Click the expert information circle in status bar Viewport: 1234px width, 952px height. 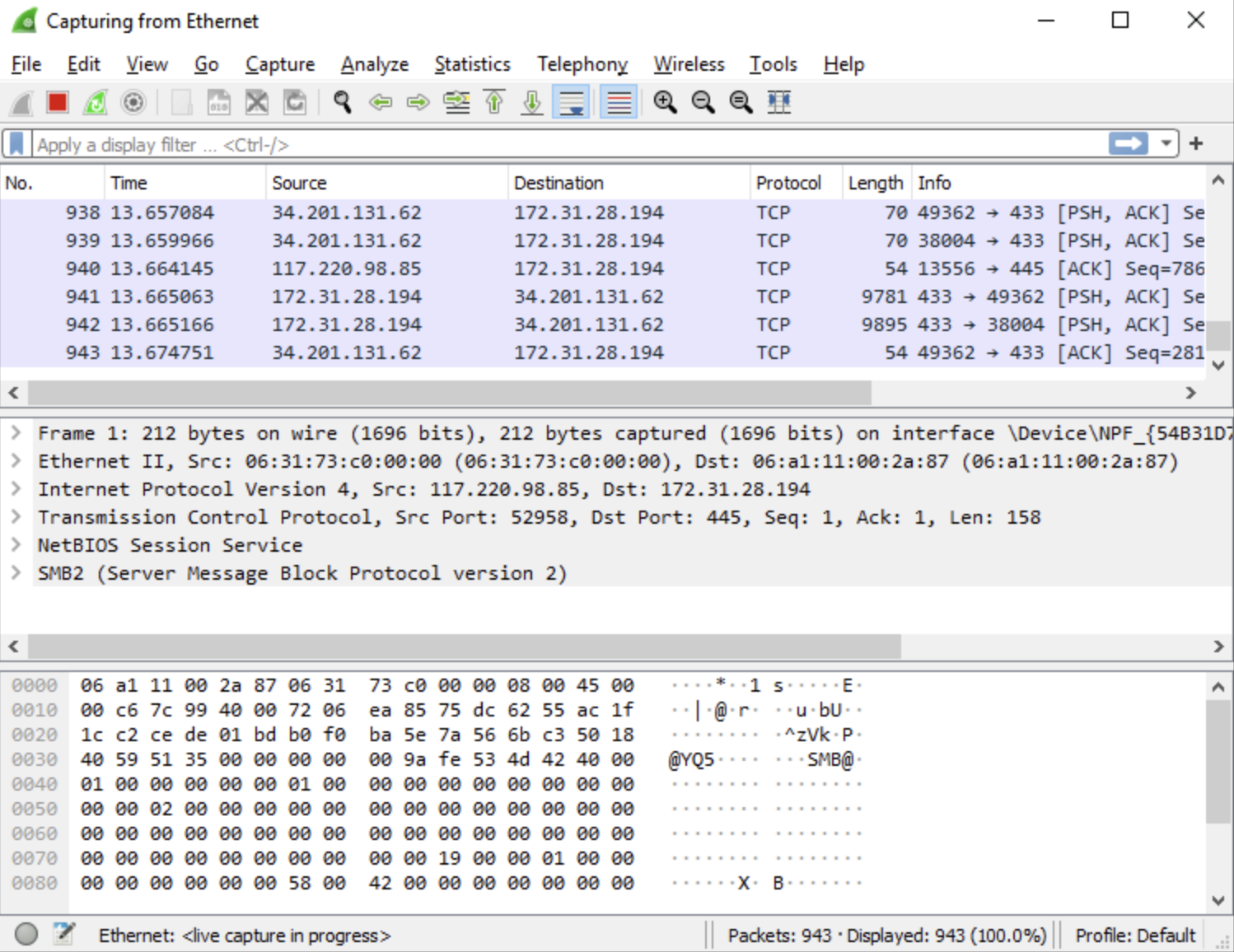point(26,934)
